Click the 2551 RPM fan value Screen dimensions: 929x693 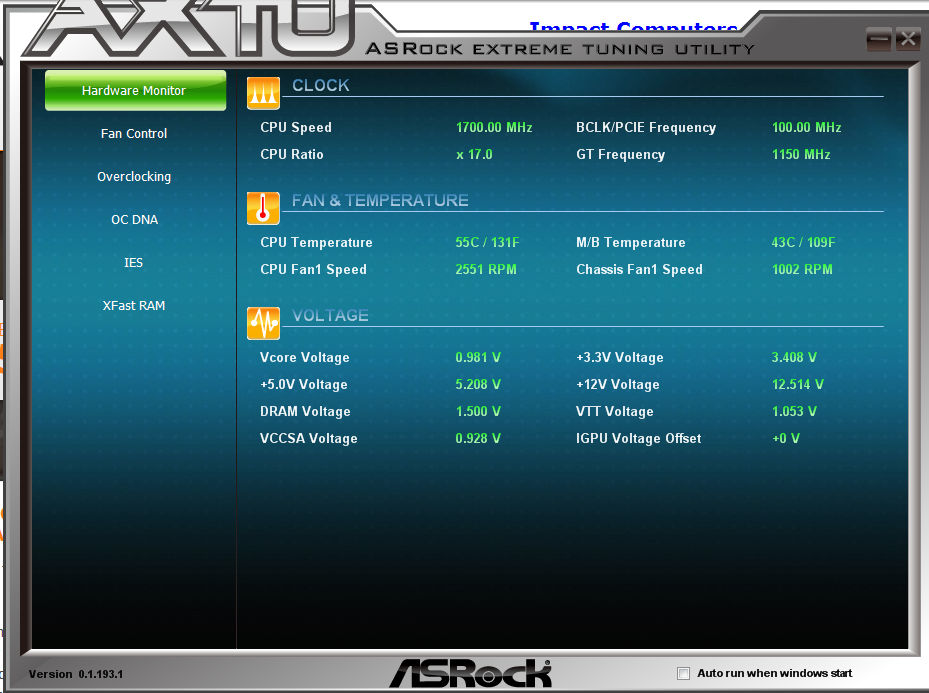tap(486, 270)
